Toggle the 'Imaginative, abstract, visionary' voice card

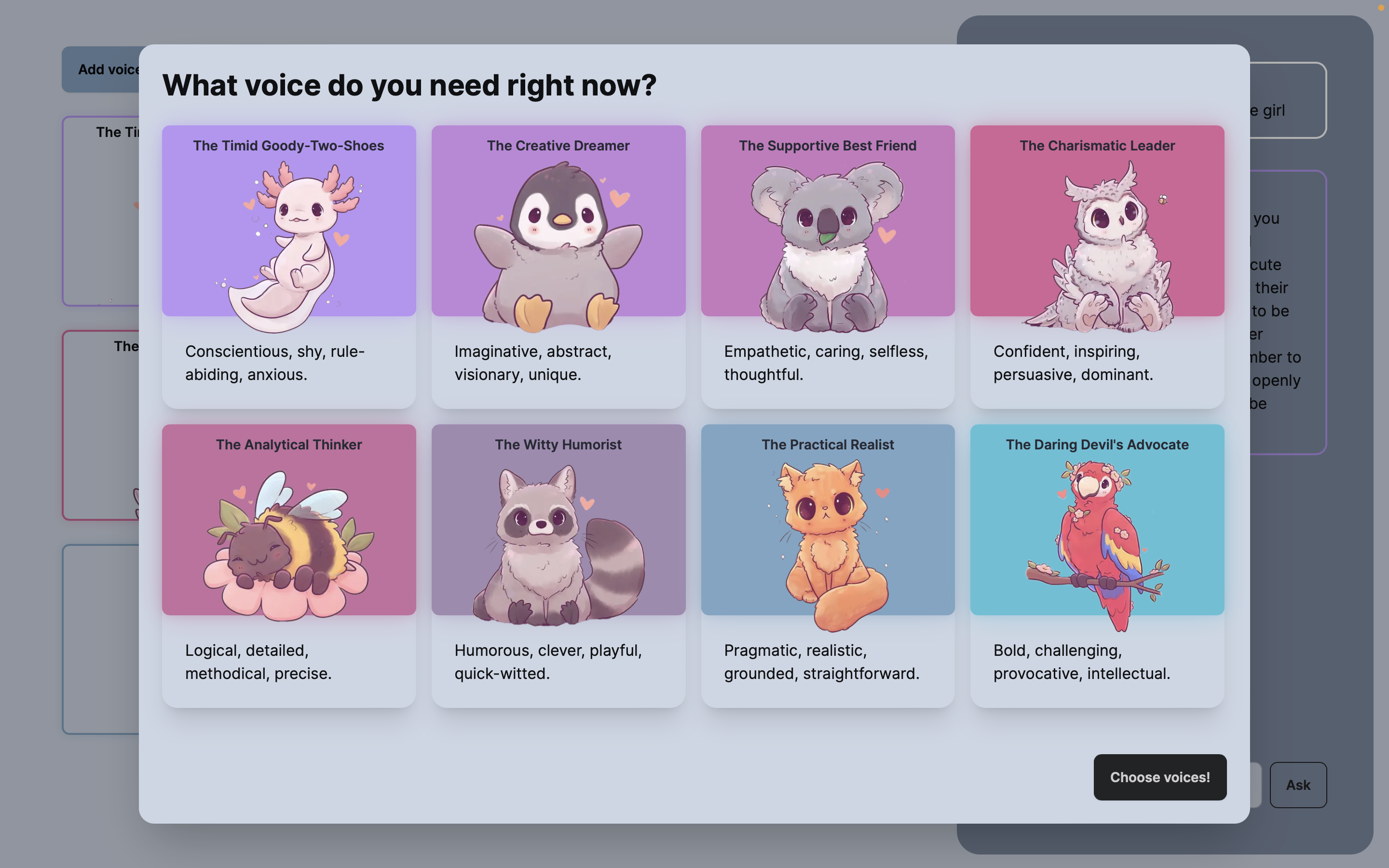(532, 363)
